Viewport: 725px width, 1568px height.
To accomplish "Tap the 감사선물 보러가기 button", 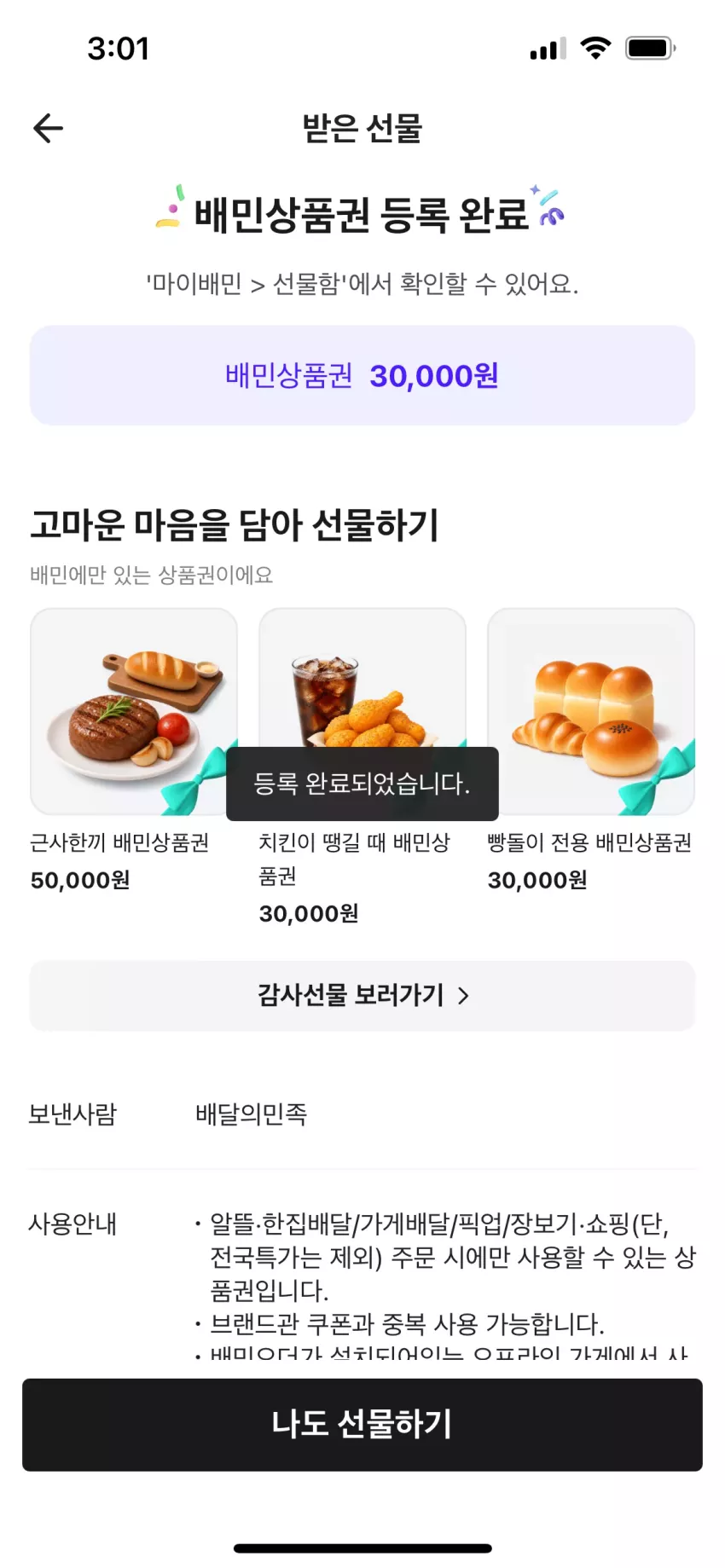I will pos(362,996).
